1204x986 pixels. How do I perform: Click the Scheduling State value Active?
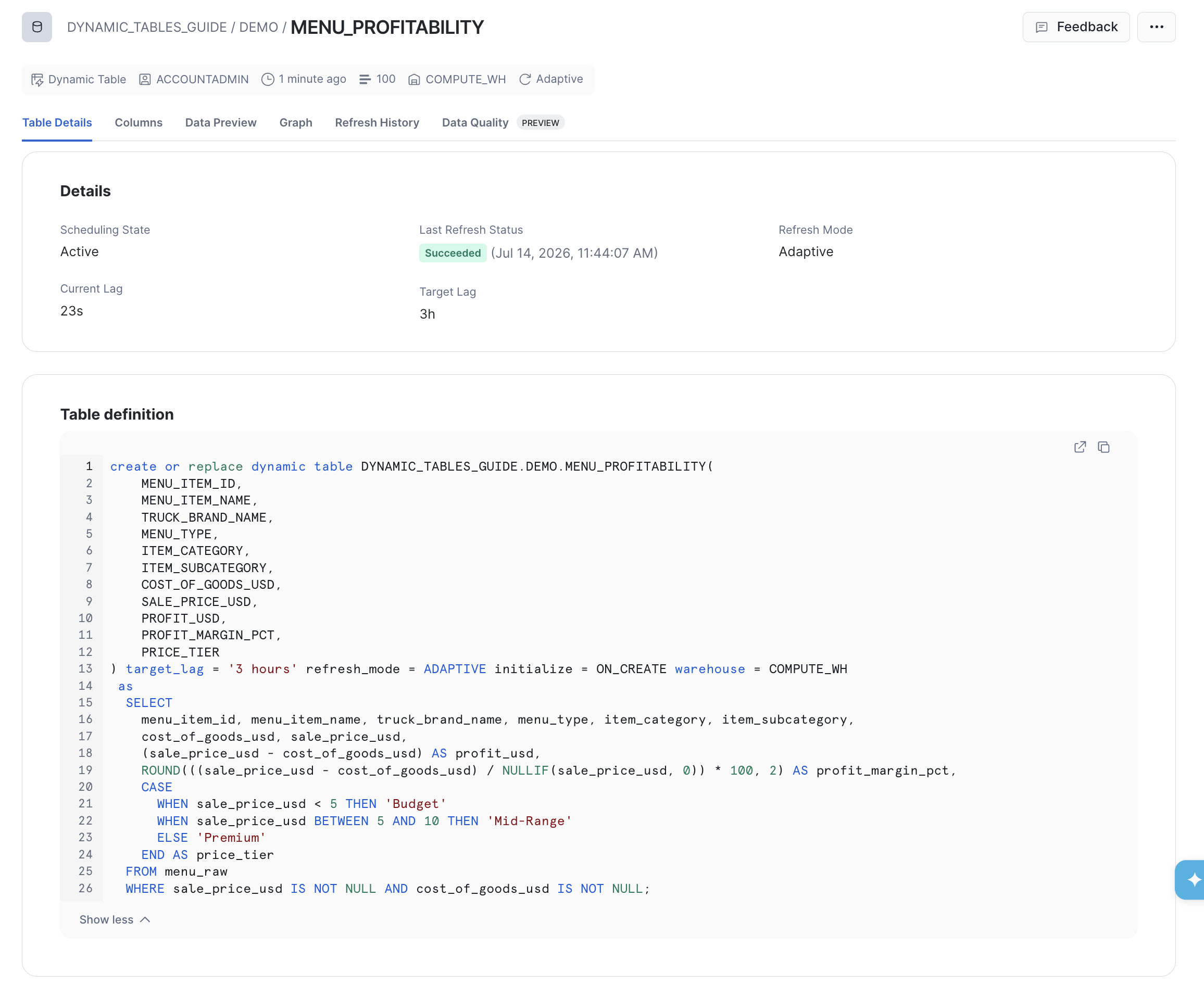point(80,251)
